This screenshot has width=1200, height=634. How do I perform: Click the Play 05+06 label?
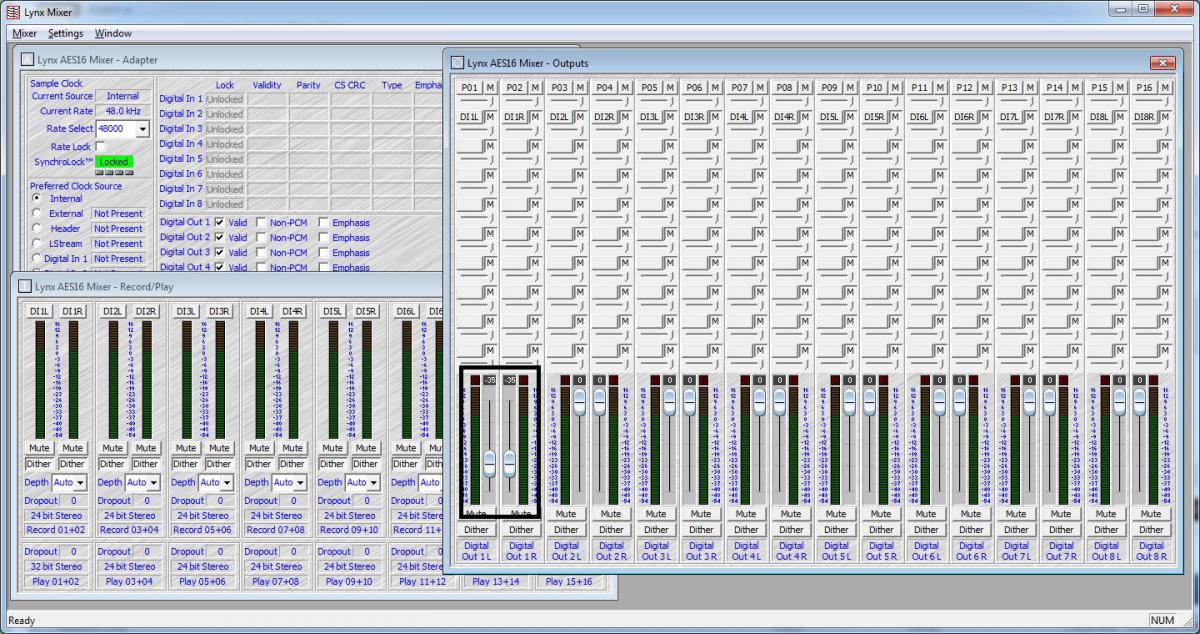[202, 581]
